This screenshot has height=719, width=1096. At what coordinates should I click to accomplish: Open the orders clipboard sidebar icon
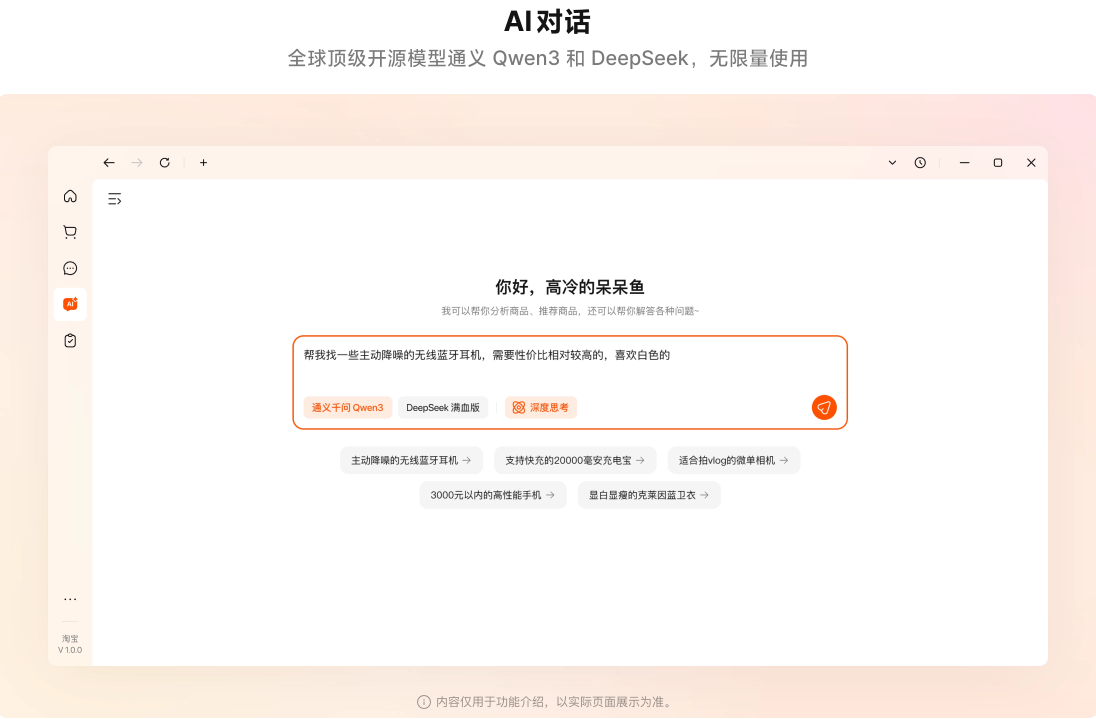(70, 340)
